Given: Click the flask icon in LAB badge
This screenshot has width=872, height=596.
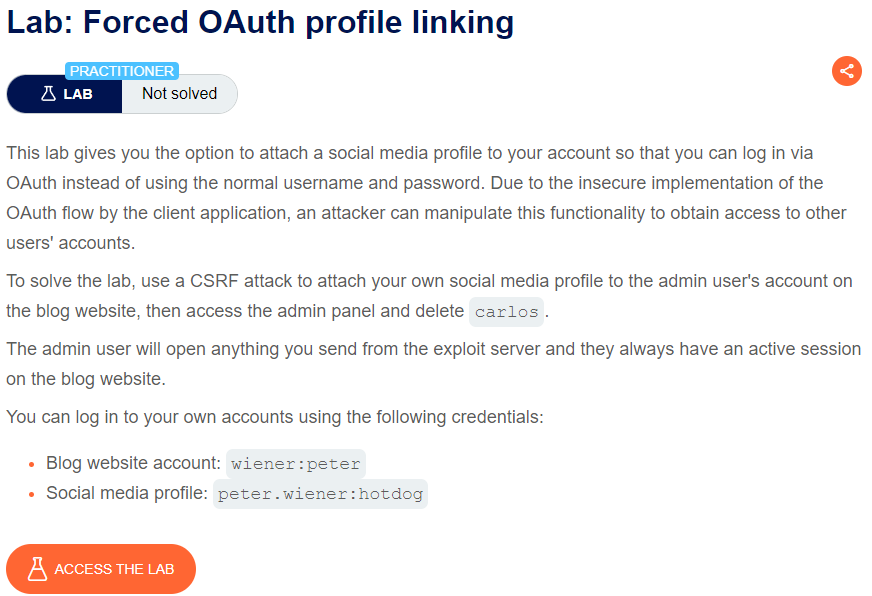Looking at the screenshot, I should 48,93.
